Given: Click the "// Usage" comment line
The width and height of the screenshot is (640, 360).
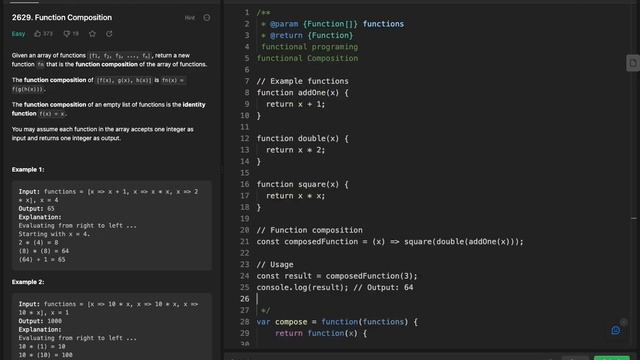Looking at the screenshot, I should (x=275, y=264).
